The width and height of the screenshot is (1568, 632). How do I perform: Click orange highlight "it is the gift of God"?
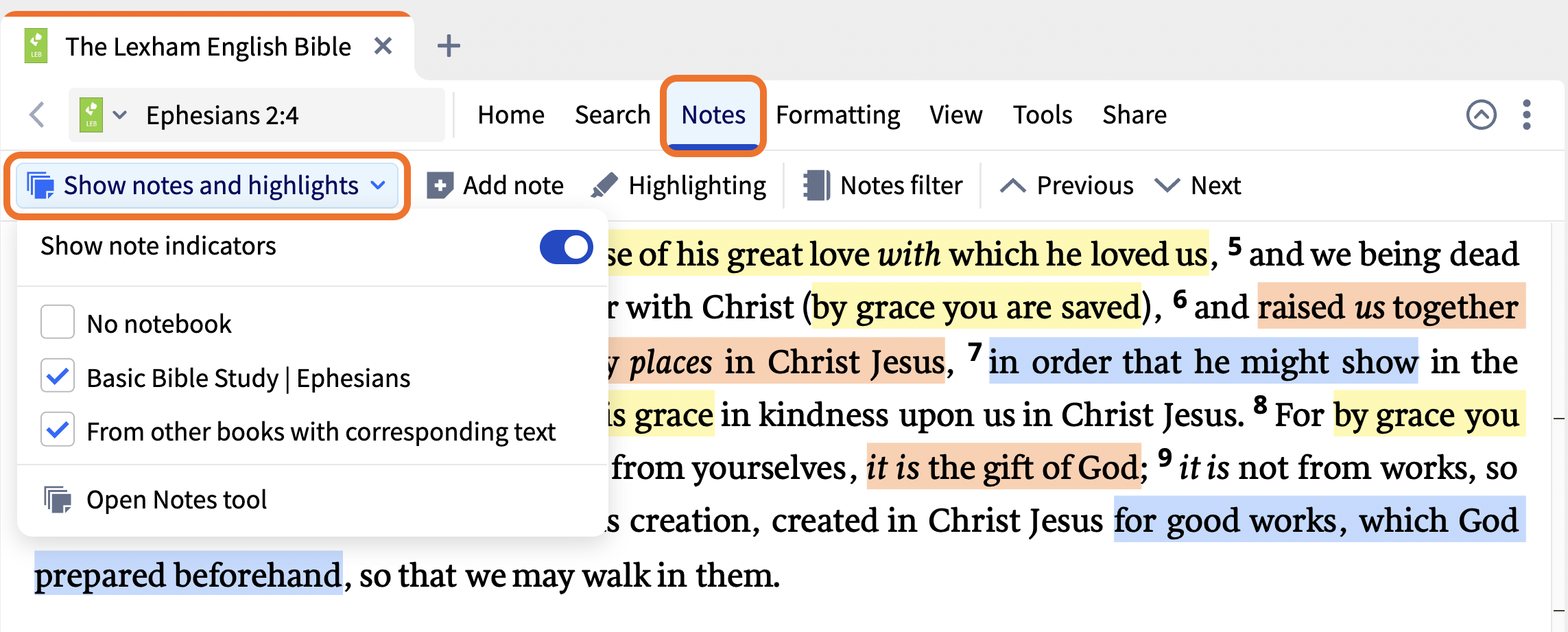pos(1003,467)
